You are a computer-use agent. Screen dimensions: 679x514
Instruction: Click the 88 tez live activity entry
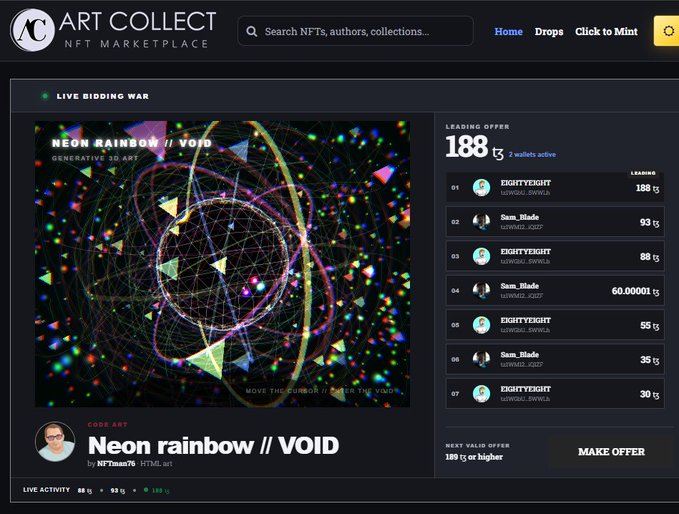(85, 491)
